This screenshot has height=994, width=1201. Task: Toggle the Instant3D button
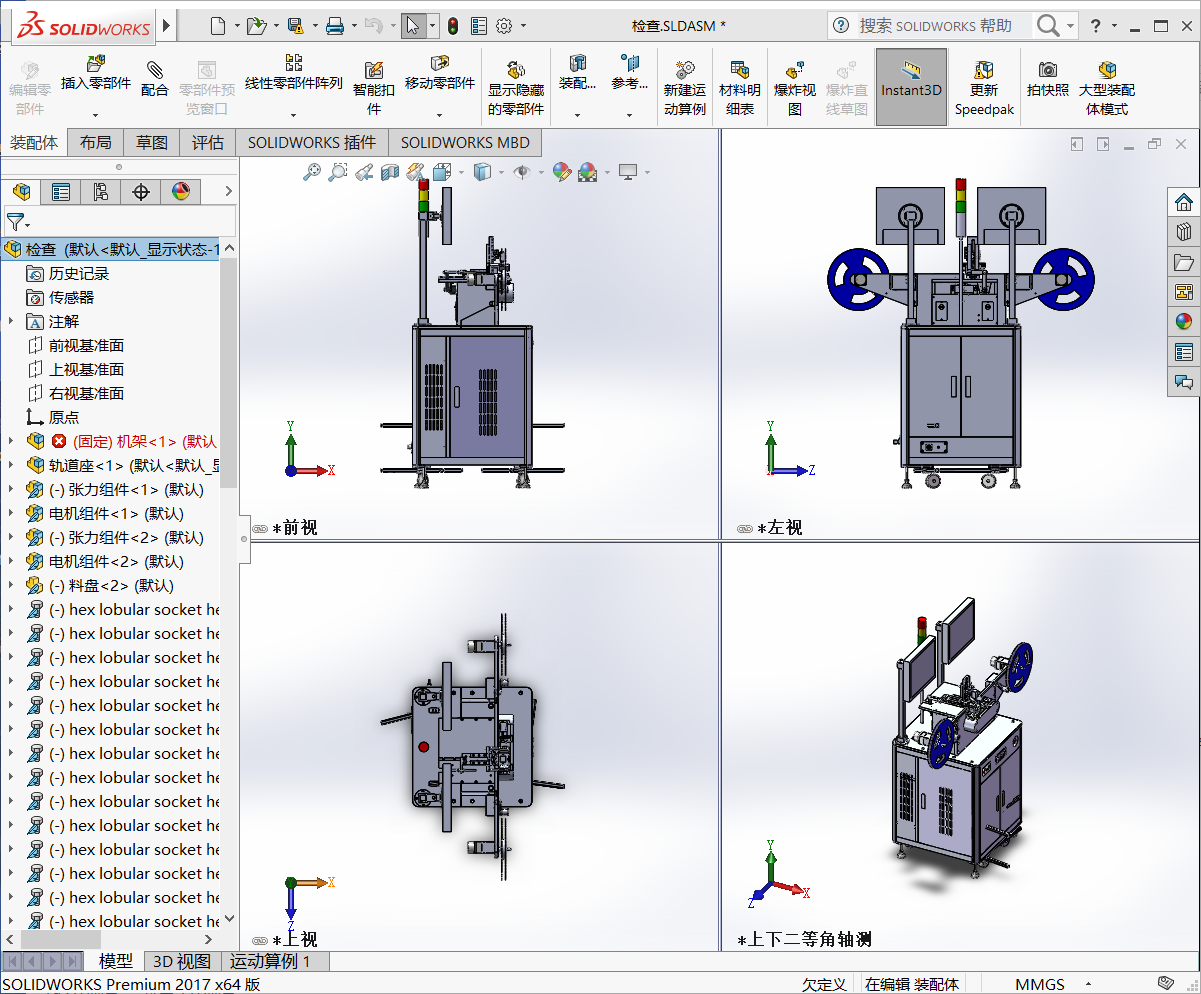(911, 87)
